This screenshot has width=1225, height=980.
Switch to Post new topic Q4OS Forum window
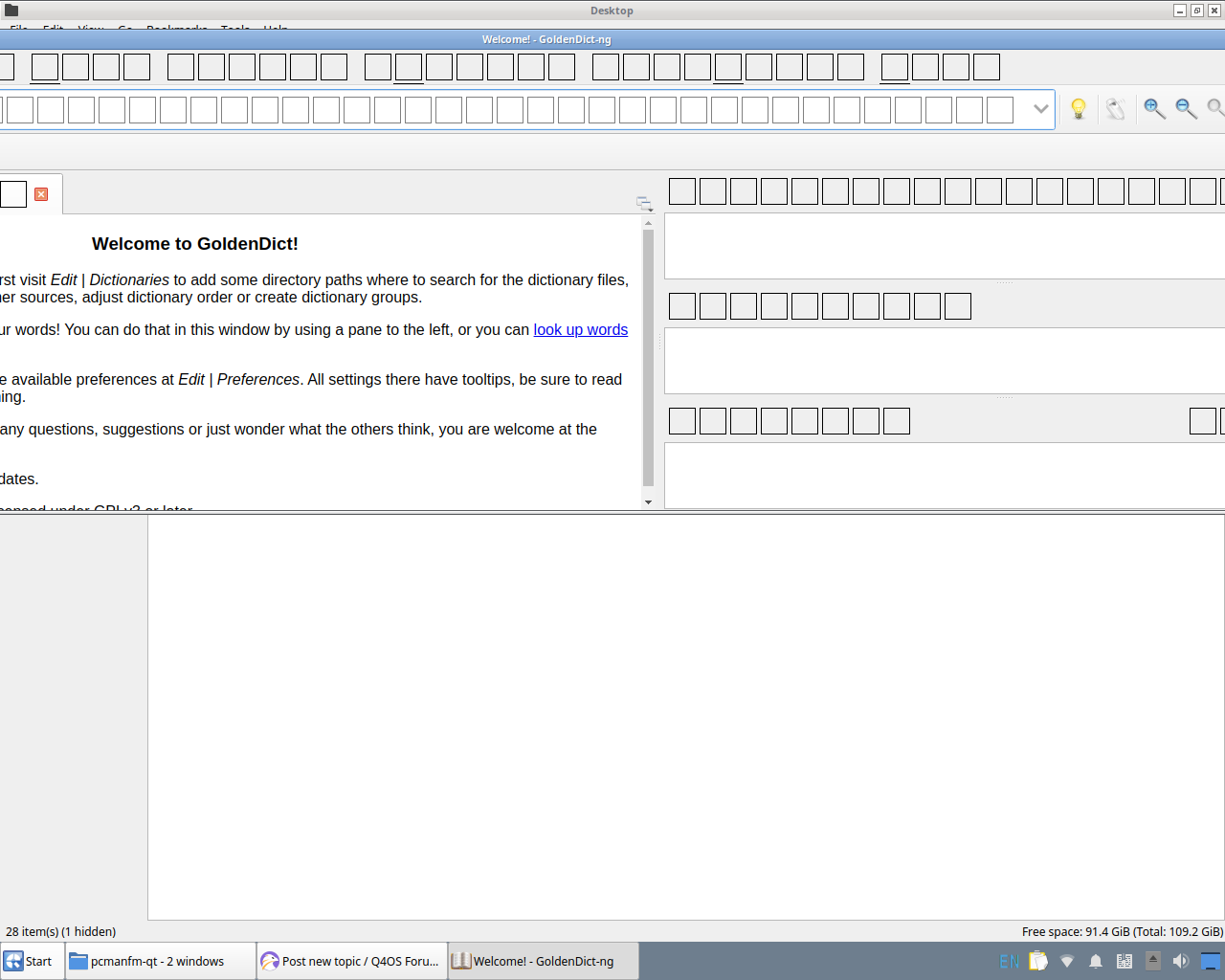(x=351, y=961)
